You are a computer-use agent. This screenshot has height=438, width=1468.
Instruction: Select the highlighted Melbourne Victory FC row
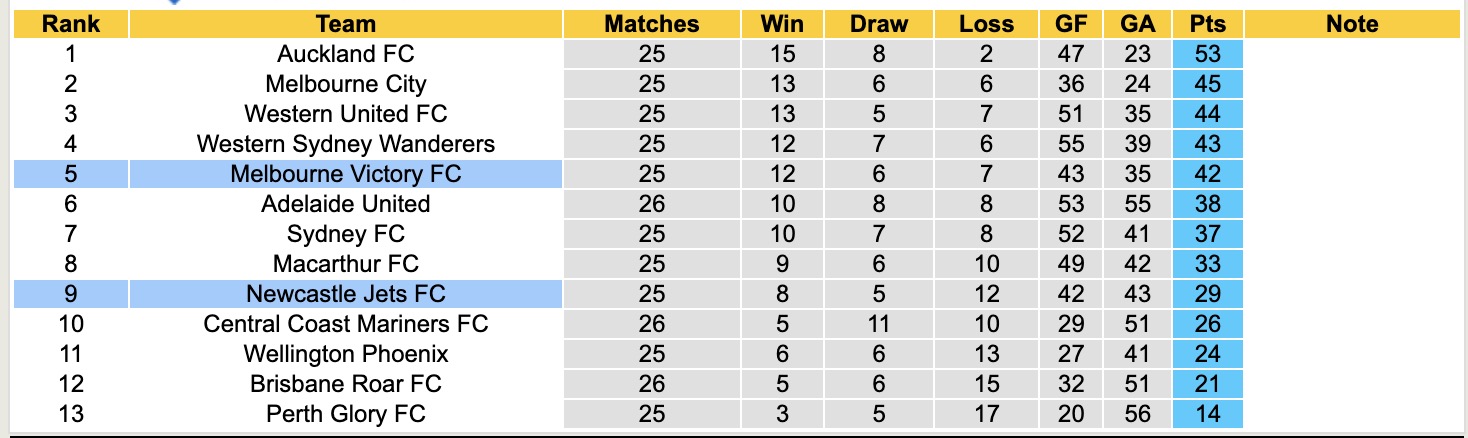coord(345,174)
